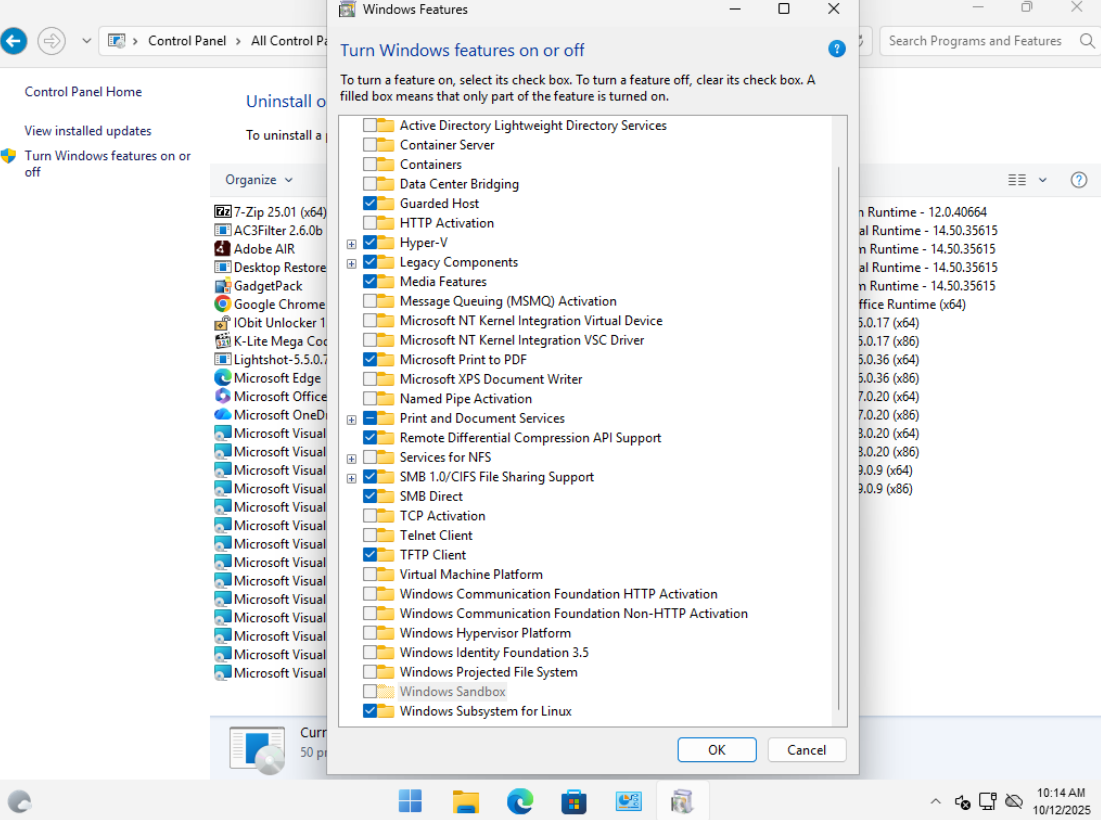
Task: Open the Programs and Features help icon
Action: pyautogui.click(x=1079, y=180)
